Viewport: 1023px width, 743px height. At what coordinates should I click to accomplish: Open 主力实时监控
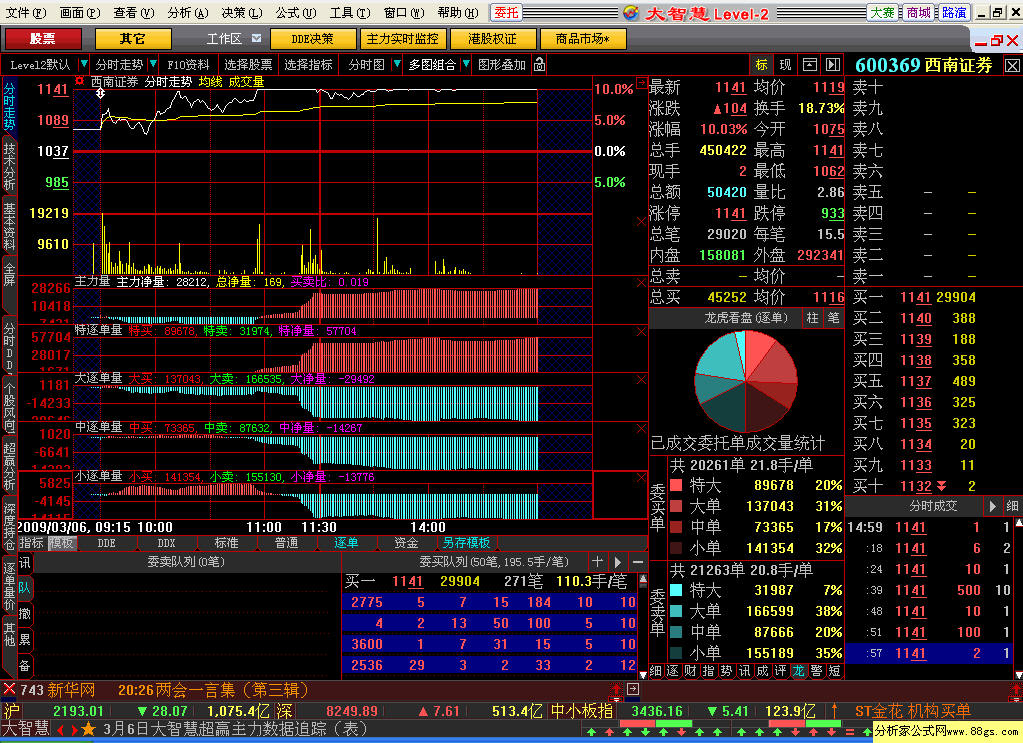pyautogui.click(x=403, y=38)
